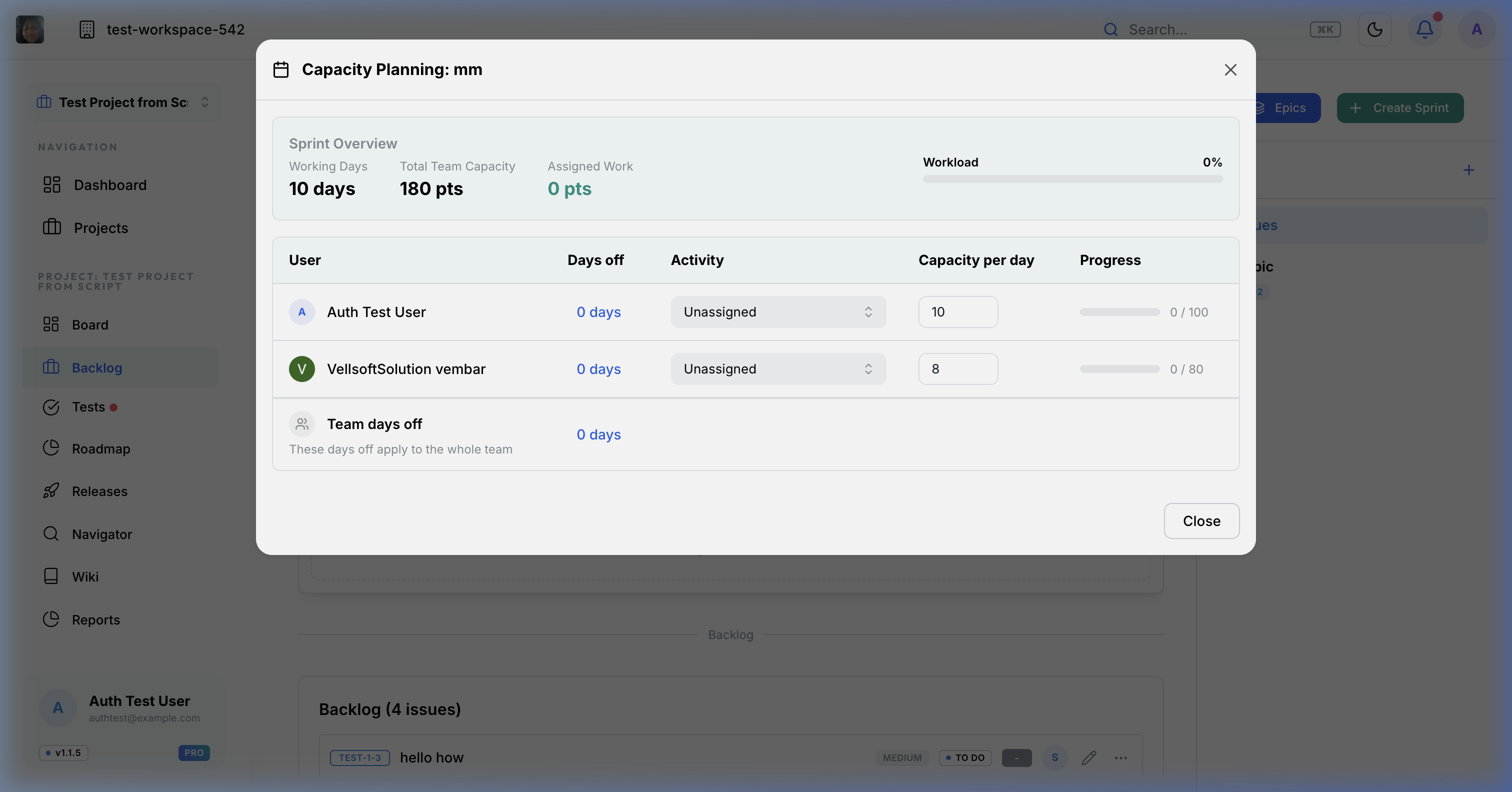
Task: Click the 180 pts Total Team Capacity value
Action: [x=431, y=188]
